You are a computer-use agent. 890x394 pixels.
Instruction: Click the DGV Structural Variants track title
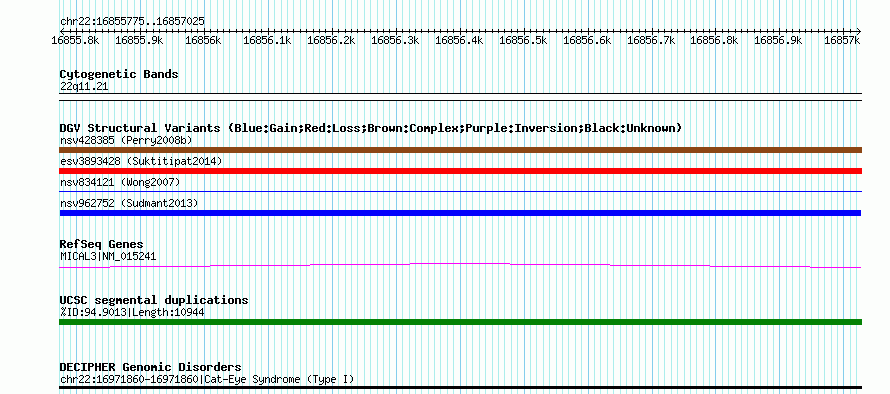(x=371, y=128)
